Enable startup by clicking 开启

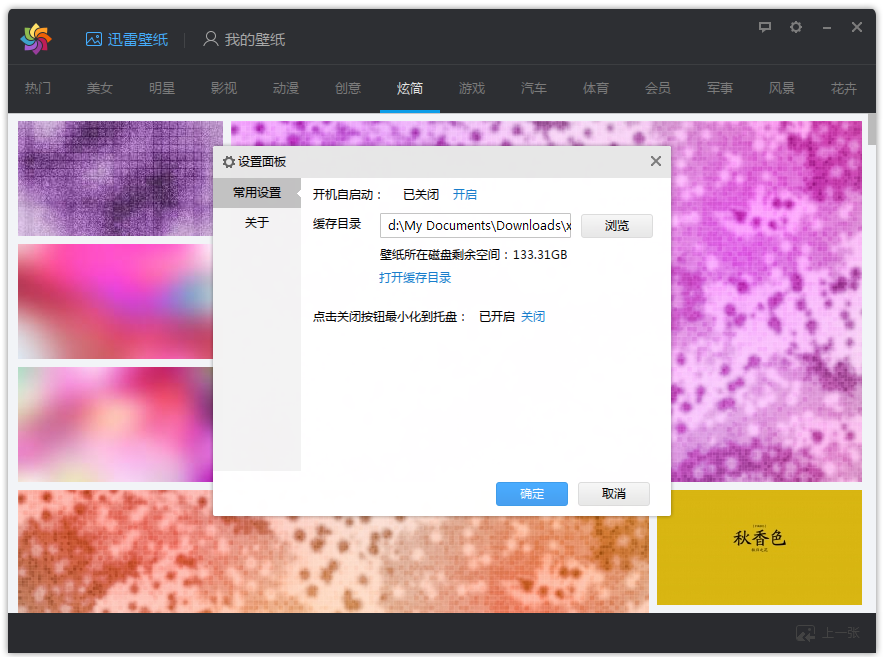click(465, 194)
